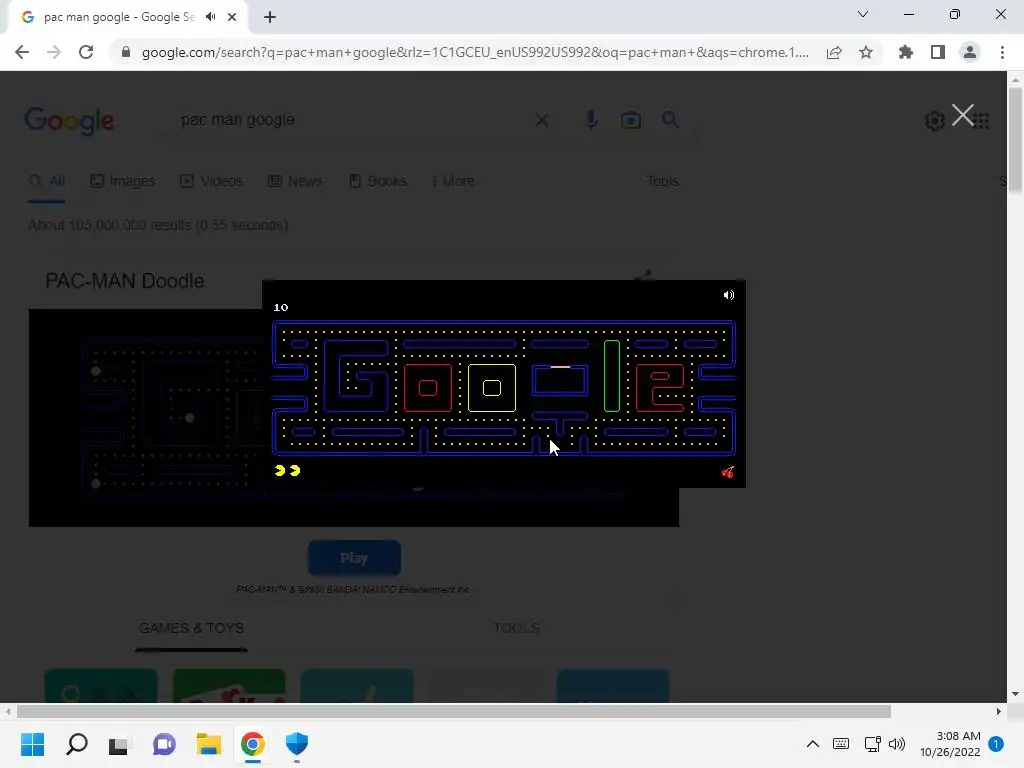Viewport: 1024px width, 768px height.
Task: Open the Google apps grid icon
Action: [981, 120]
